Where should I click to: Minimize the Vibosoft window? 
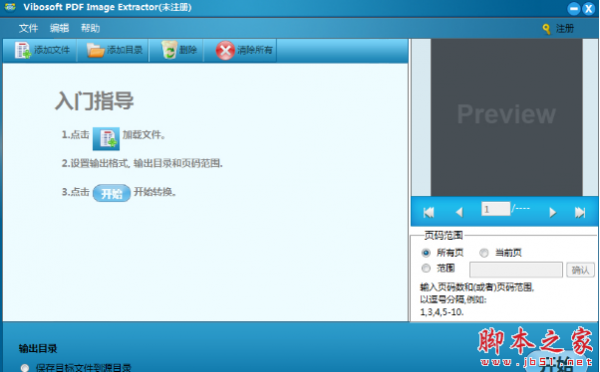(574, 8)
